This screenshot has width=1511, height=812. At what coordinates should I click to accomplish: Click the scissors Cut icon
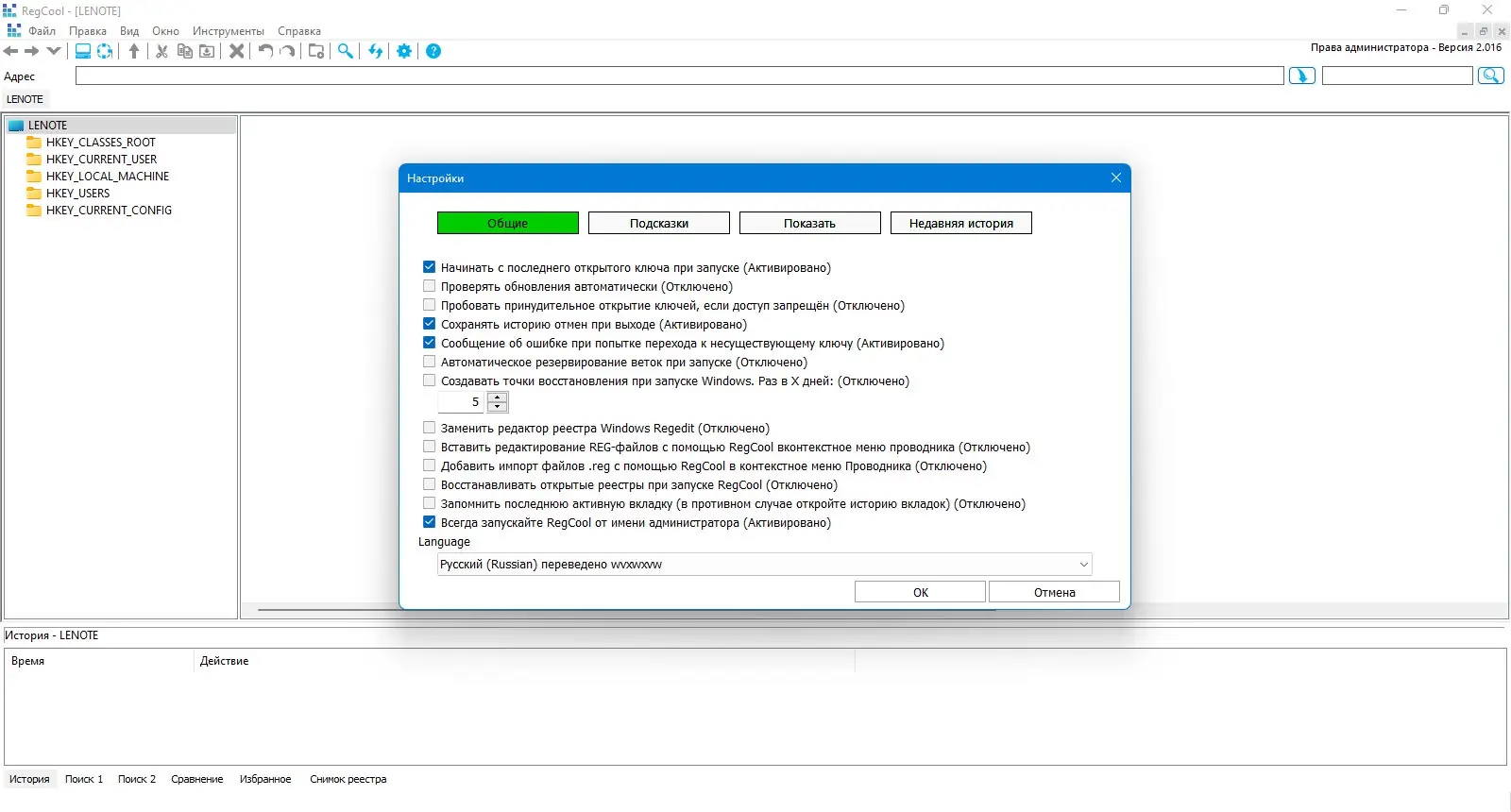point(162,51)
